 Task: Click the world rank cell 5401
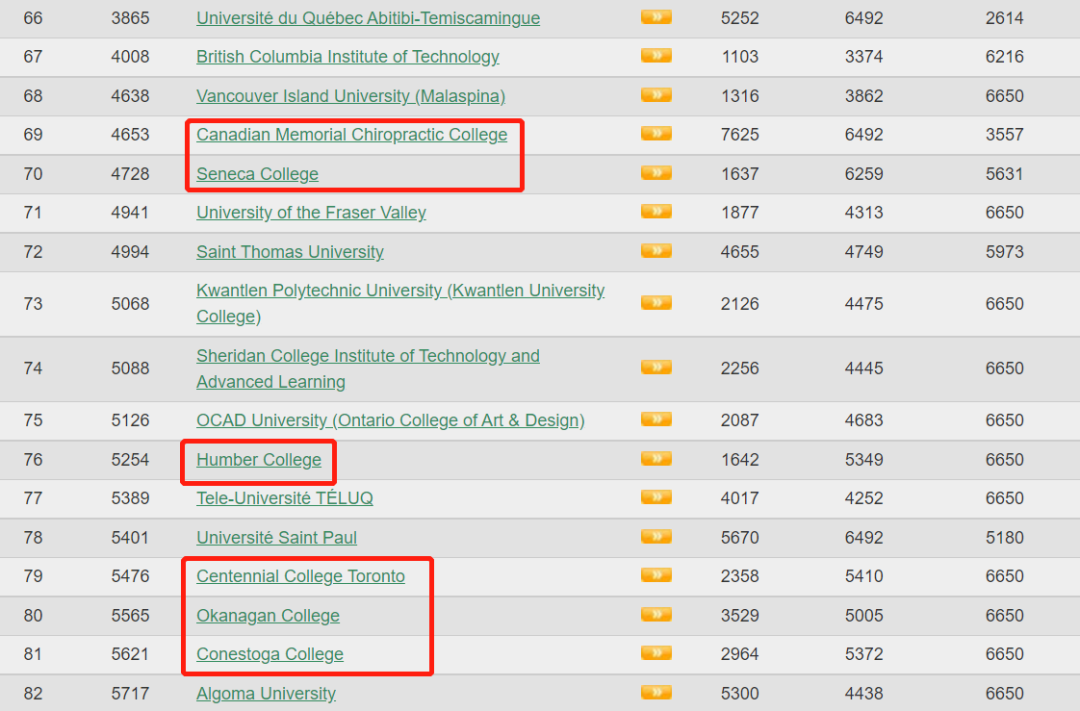click(x=130, y=537)
